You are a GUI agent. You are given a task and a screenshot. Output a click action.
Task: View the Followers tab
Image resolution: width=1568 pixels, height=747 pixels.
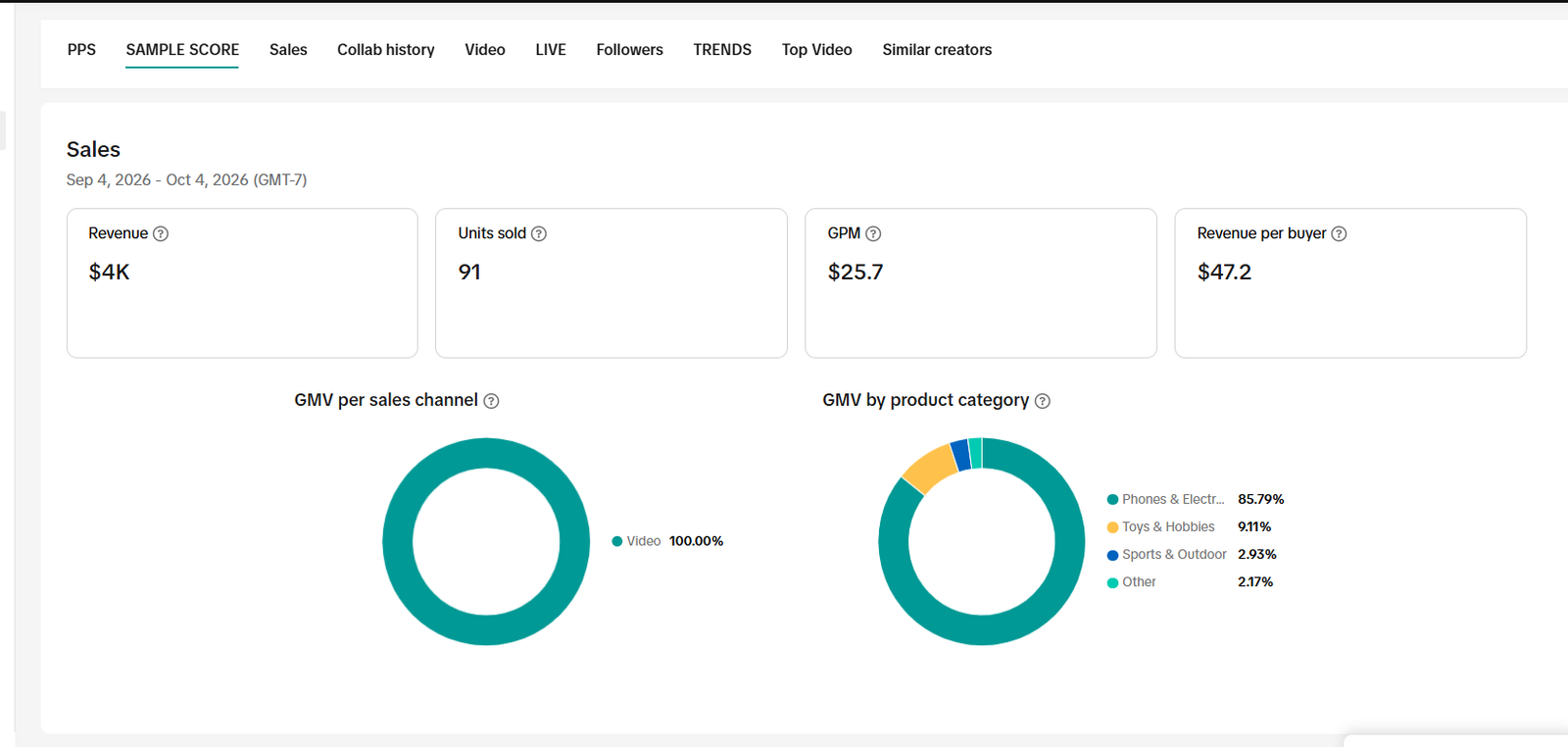(x=629, y=50)
